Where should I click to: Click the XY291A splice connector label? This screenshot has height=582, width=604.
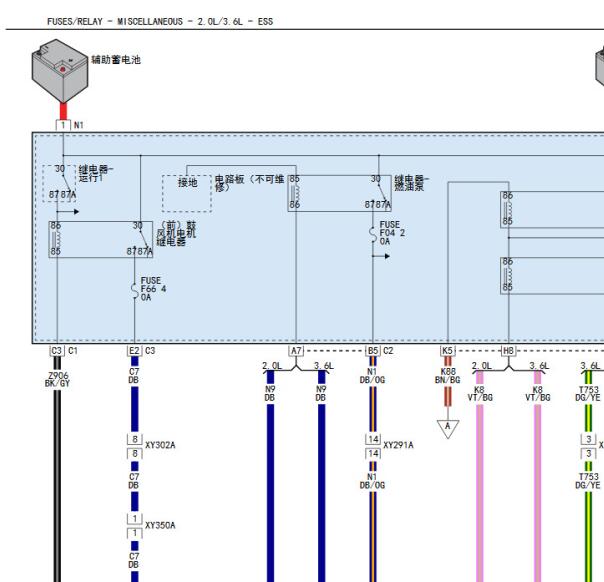click(398, 445)
